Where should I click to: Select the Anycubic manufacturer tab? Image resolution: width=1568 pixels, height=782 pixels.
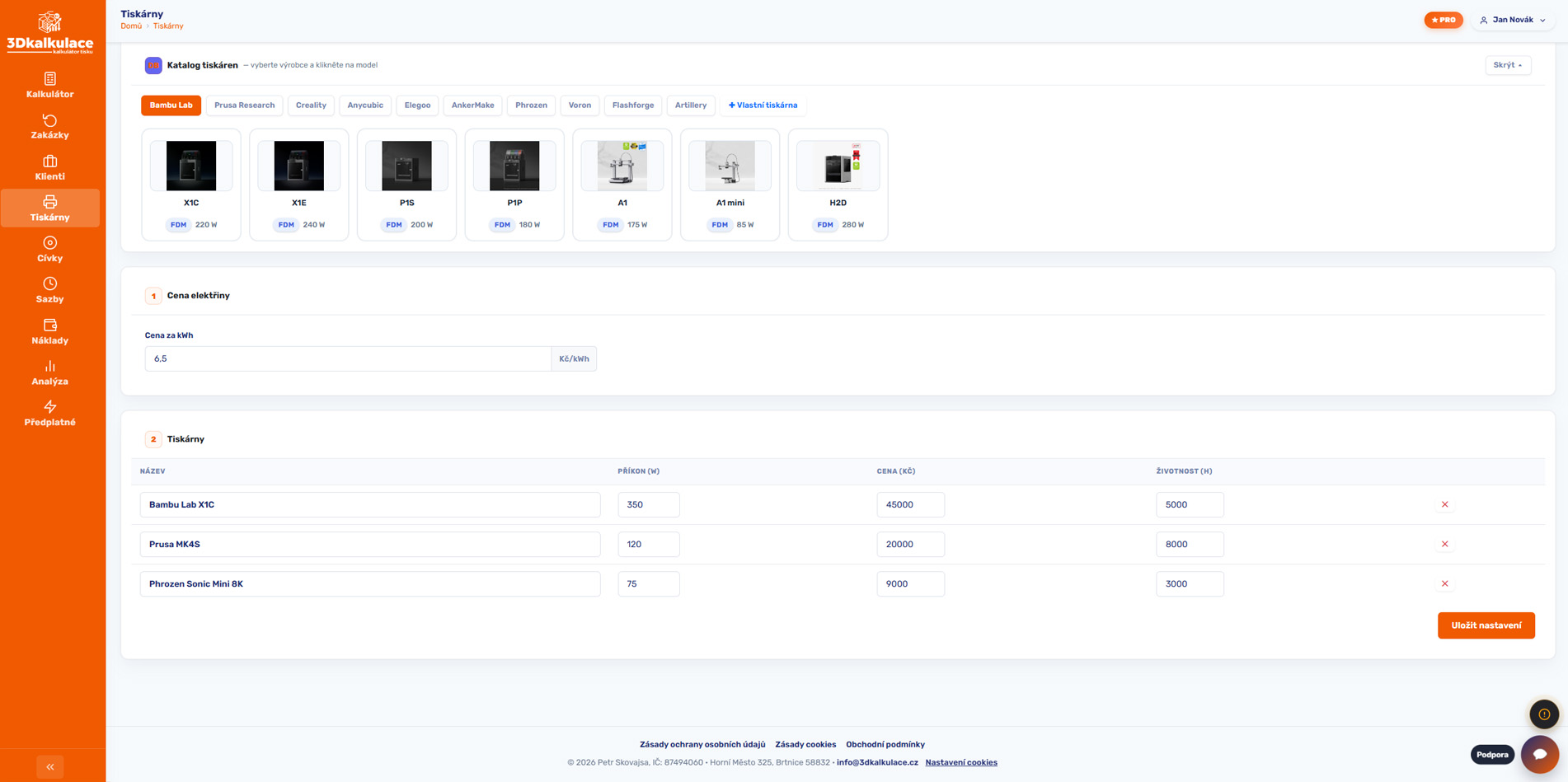tap(365, 105)
